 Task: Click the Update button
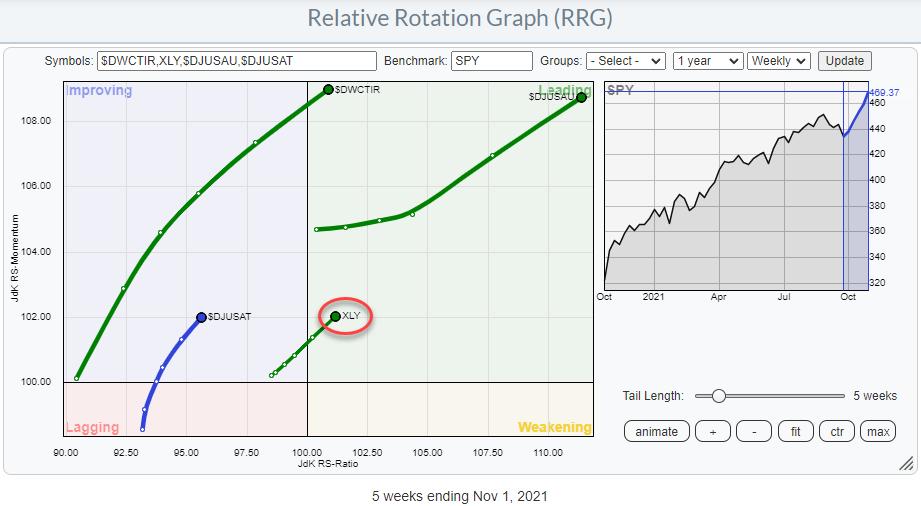[x=844, y=61]
